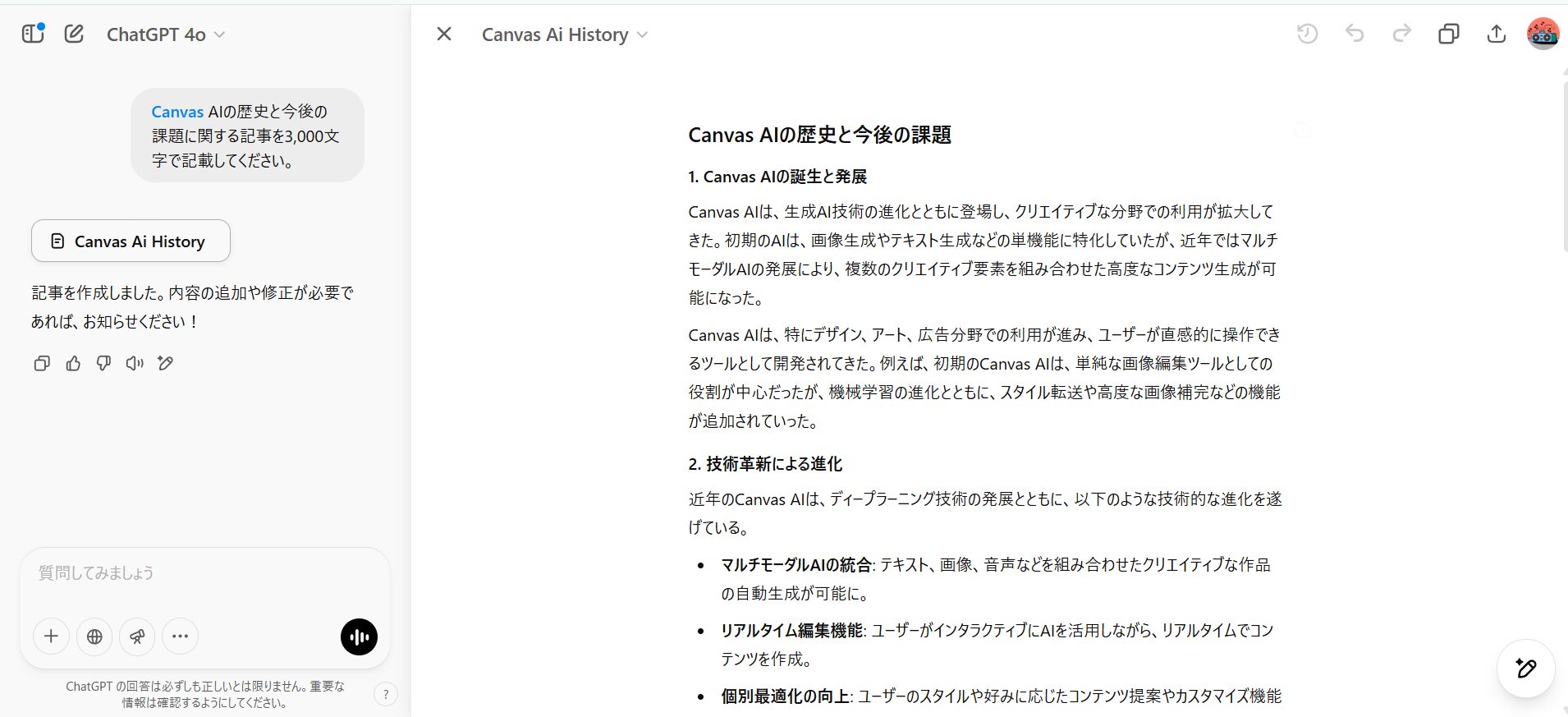This screenshot has height=717, width=1568.
Task: Click bullet リアルタイム編集機能
Action: 792,631
